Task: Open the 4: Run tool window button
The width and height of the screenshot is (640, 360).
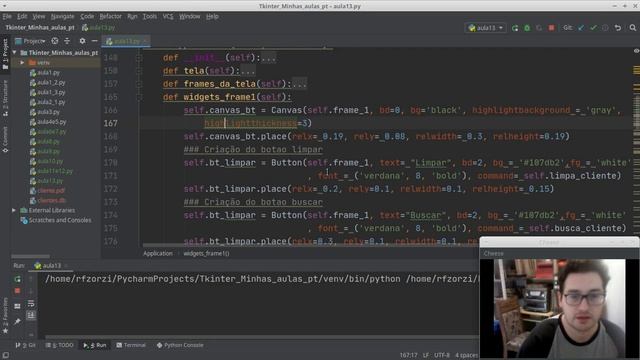Action: 95,345
